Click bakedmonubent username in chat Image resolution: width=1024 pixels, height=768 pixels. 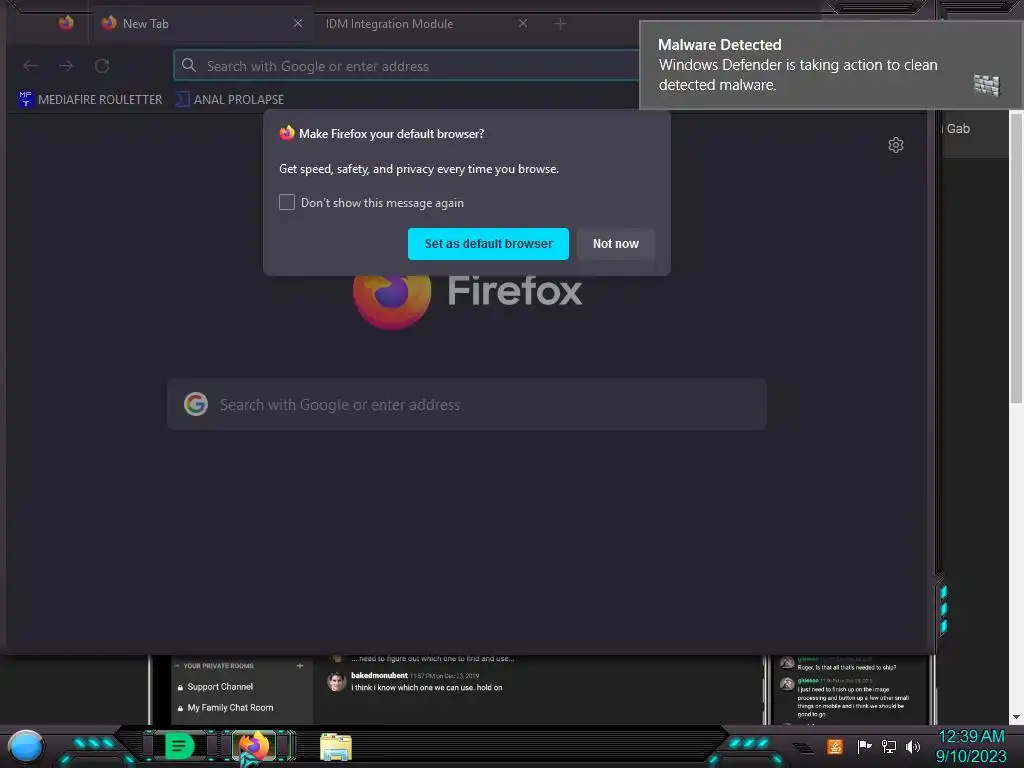(x=379, y=675)
